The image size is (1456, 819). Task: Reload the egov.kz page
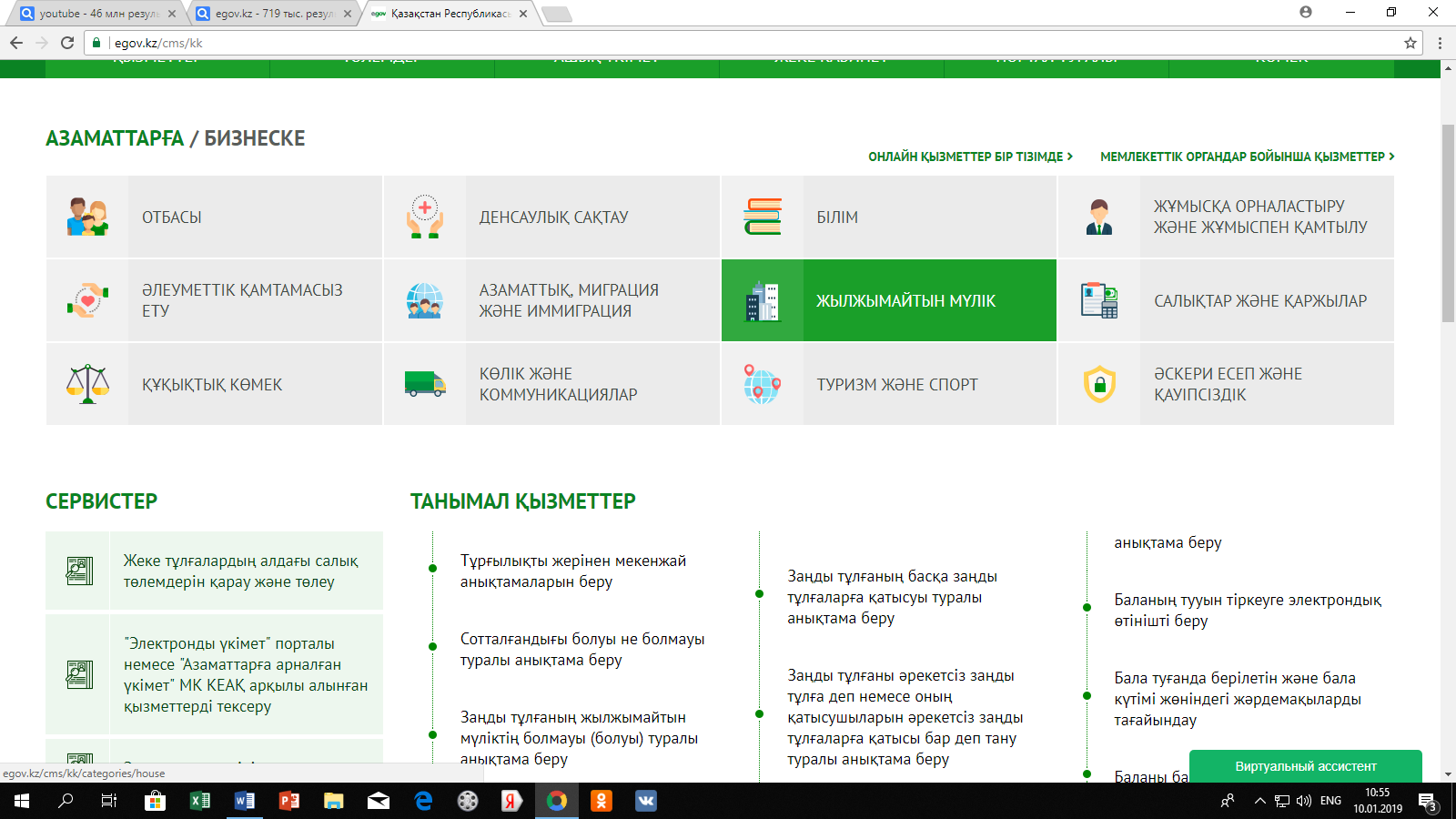point(67,43)
